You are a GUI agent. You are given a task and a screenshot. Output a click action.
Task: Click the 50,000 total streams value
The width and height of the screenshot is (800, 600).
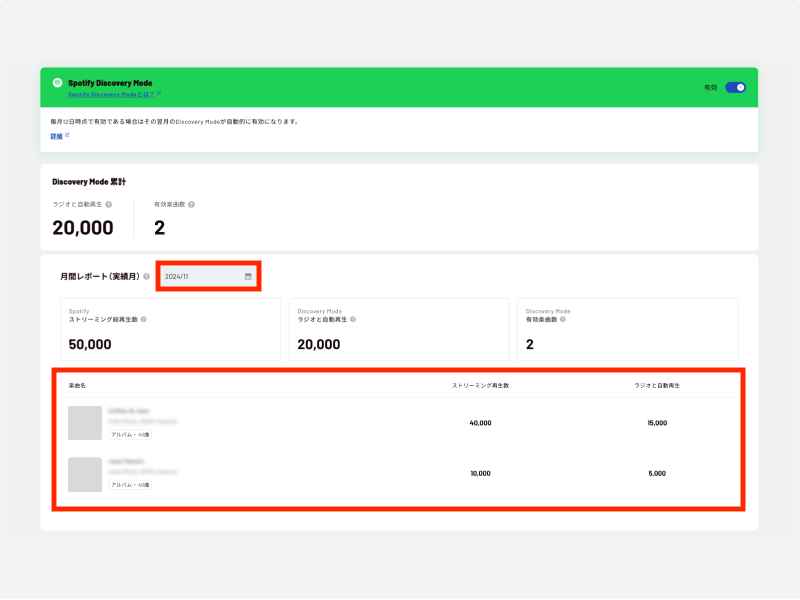coord(90,344)
